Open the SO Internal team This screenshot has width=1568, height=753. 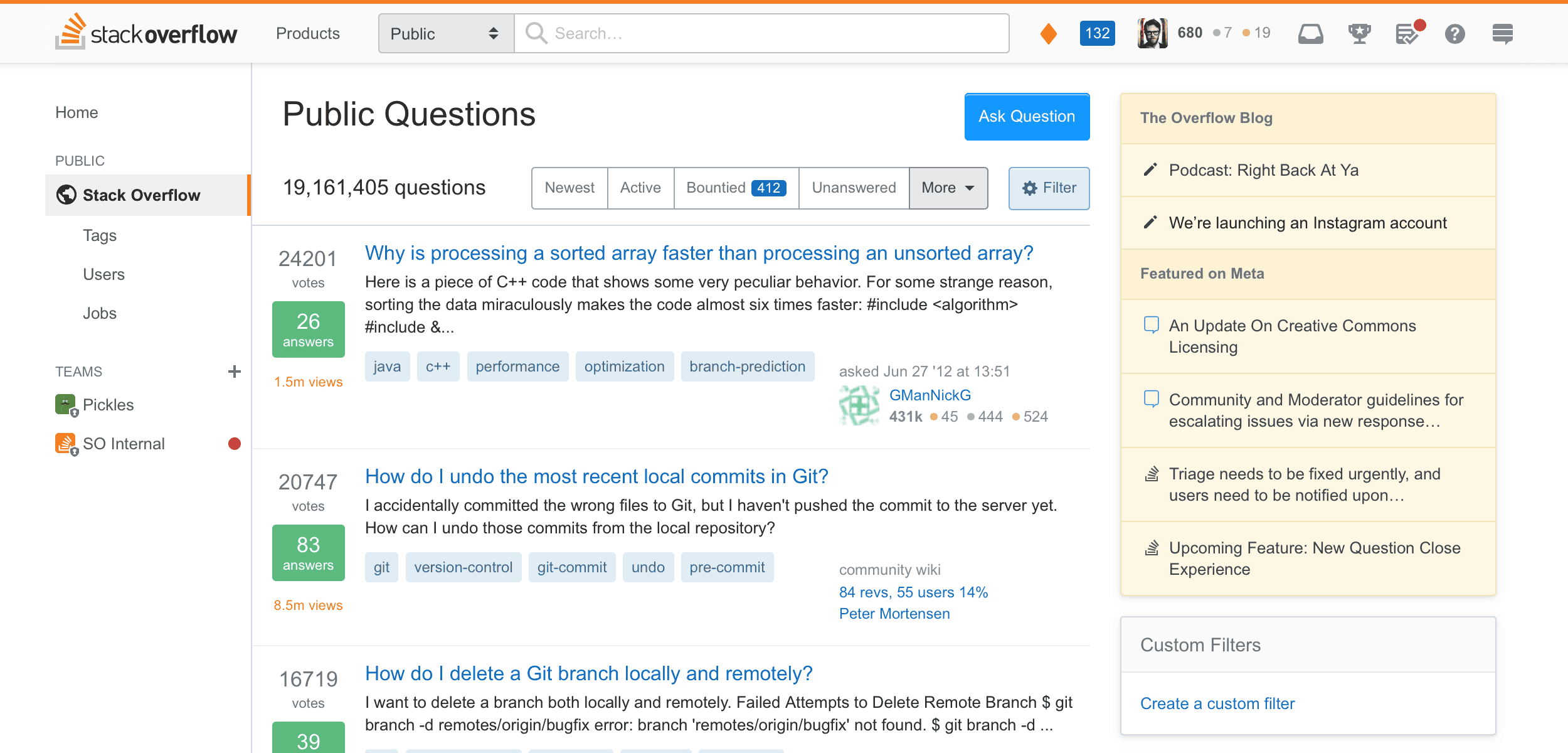click(x=124, y=444)
